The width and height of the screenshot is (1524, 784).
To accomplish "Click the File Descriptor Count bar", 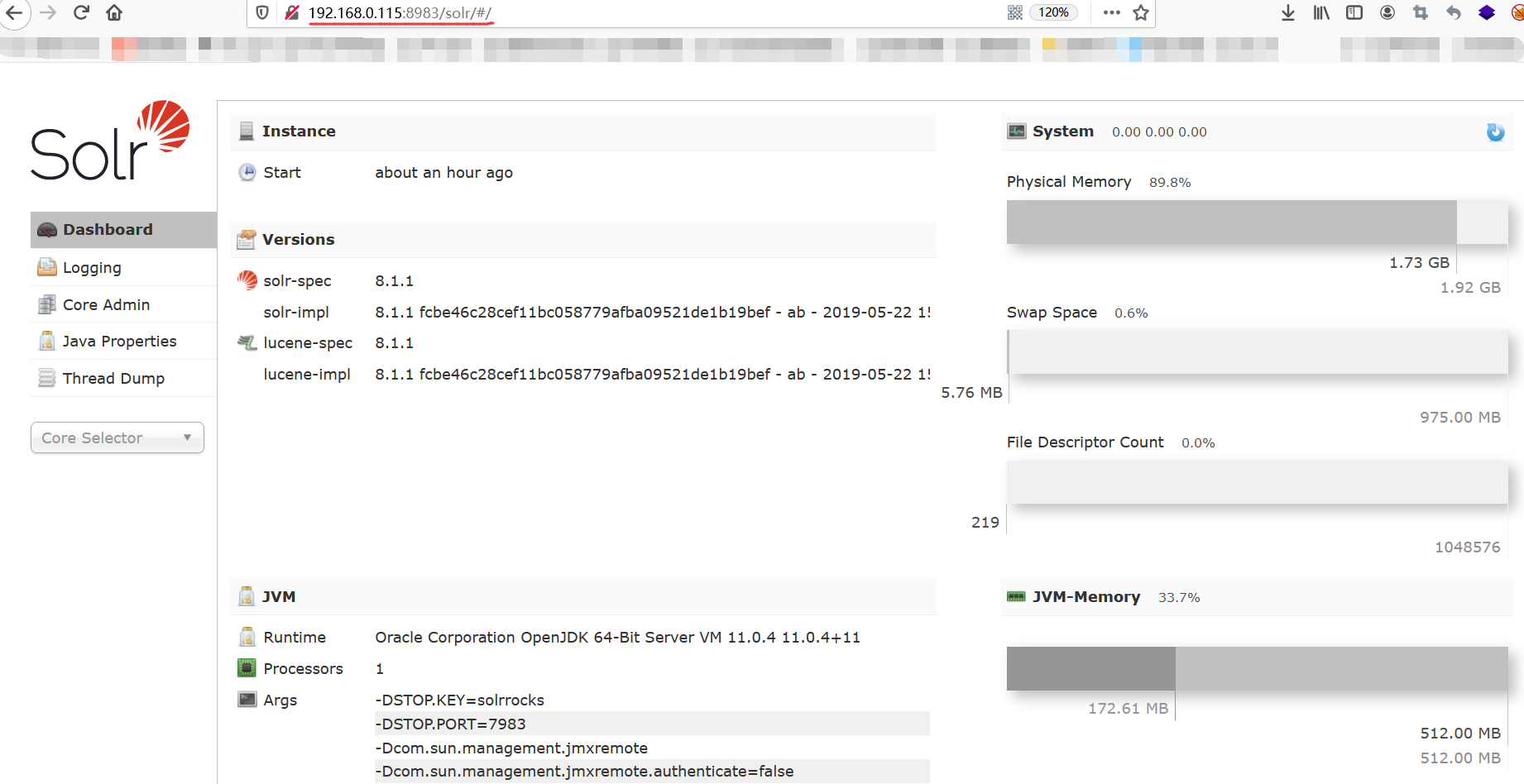I will pyautogui.click(x=1257, y=482).
